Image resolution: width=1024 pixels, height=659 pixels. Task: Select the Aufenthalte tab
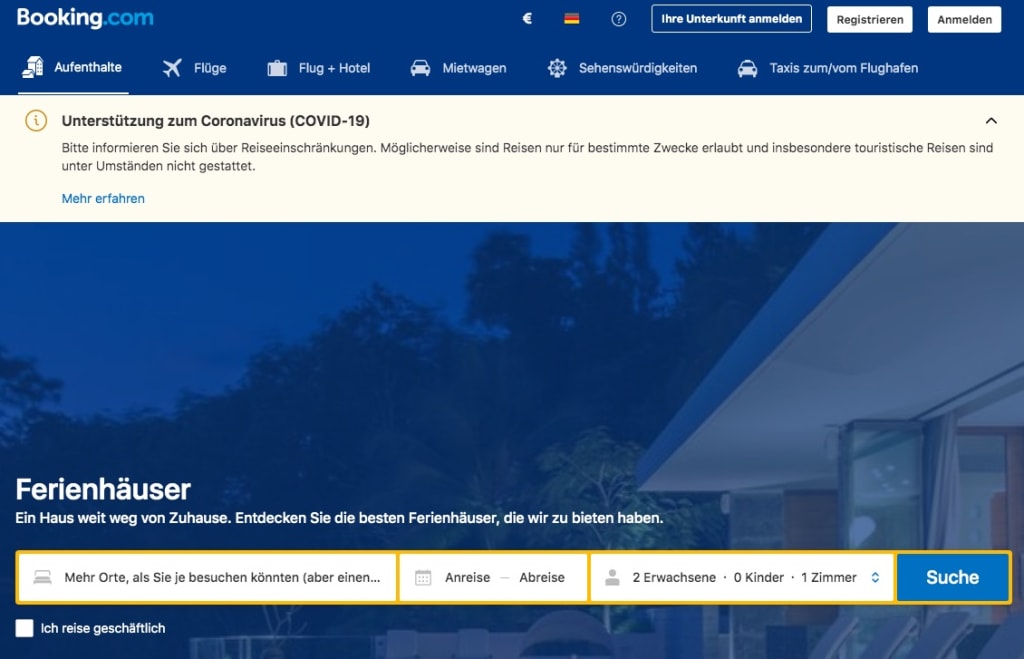pos(73,67)
